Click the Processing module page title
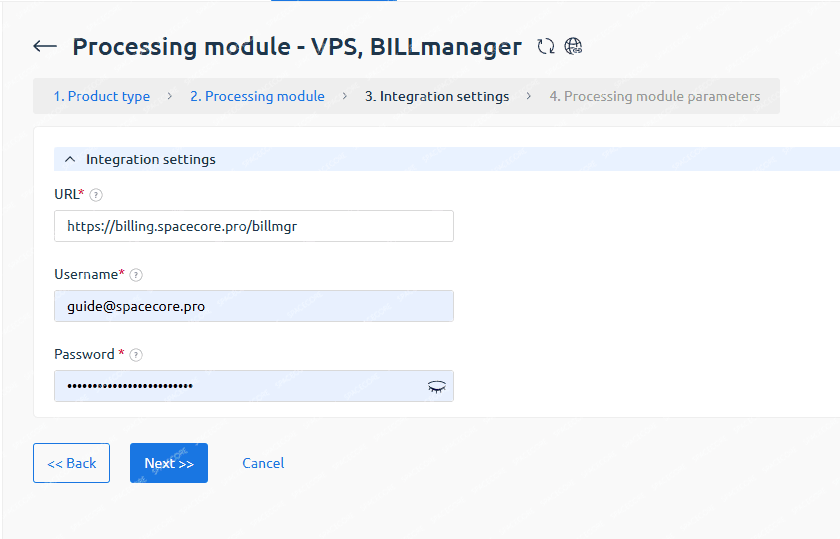Screen dimensions: 840x539 tap(297, 46)
